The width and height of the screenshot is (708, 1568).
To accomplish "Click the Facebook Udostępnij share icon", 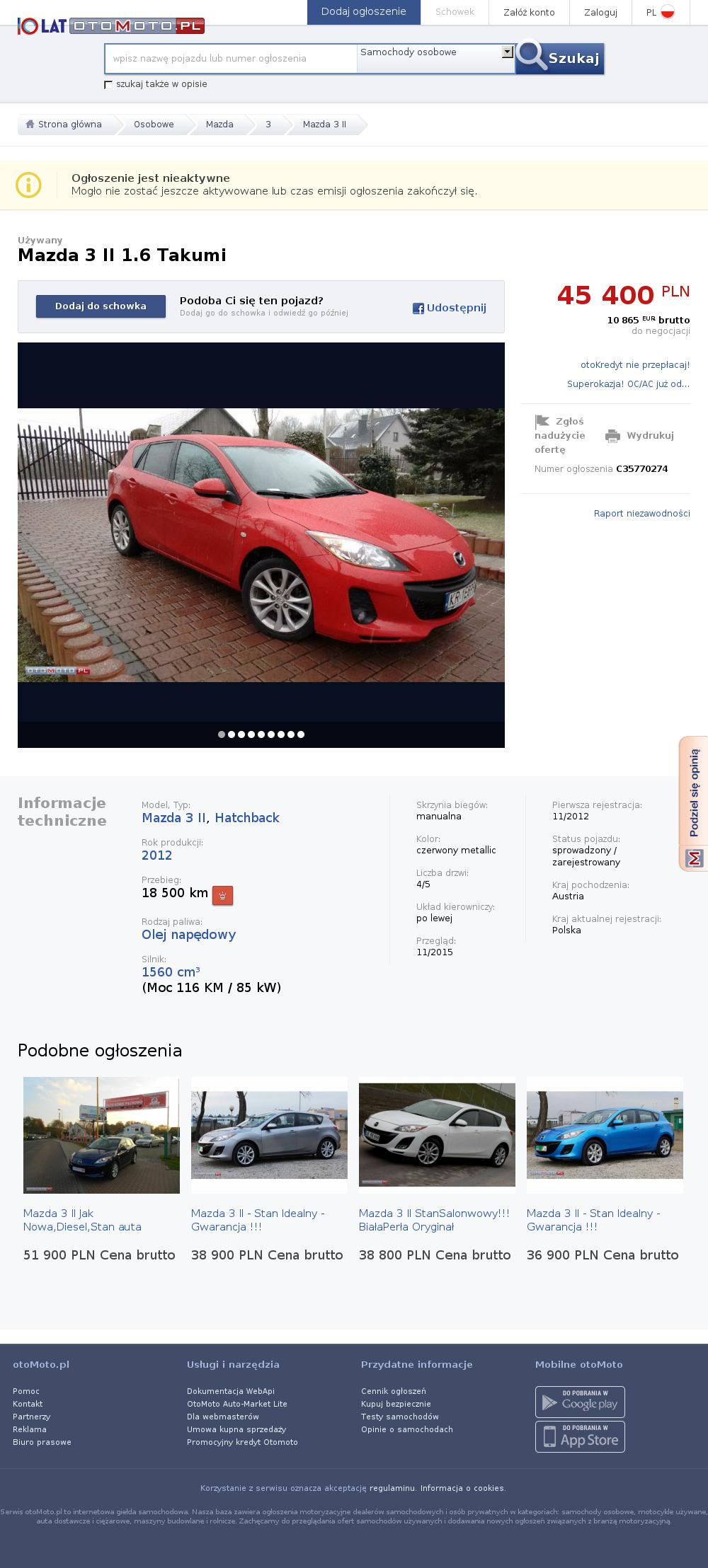I will pos(418,309).
